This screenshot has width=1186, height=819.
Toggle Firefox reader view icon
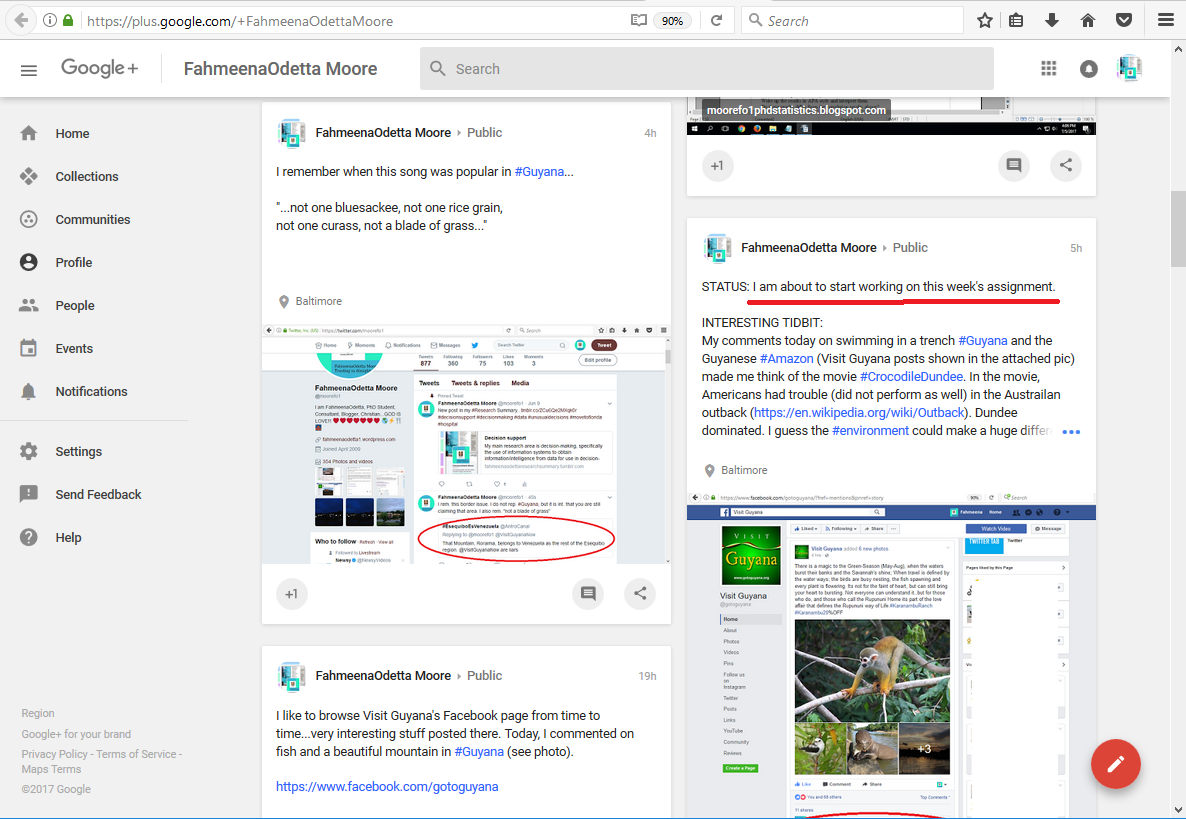point(639,20)
